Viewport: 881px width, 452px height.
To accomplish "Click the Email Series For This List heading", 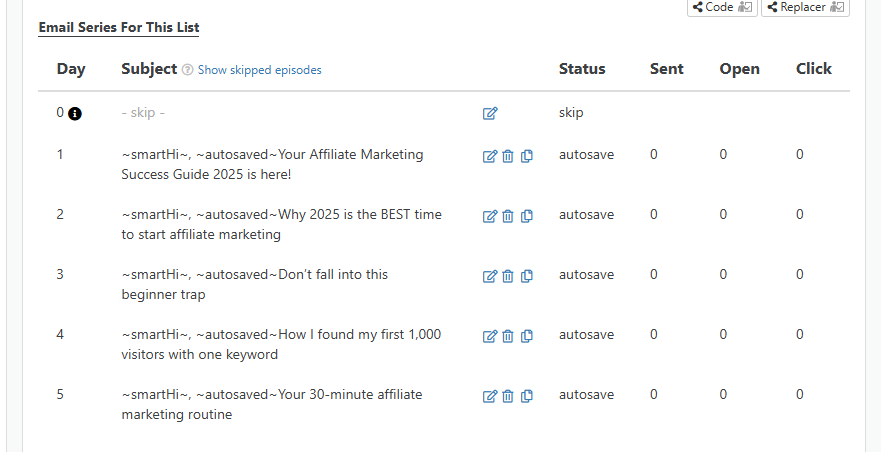I will coord(118,27).
